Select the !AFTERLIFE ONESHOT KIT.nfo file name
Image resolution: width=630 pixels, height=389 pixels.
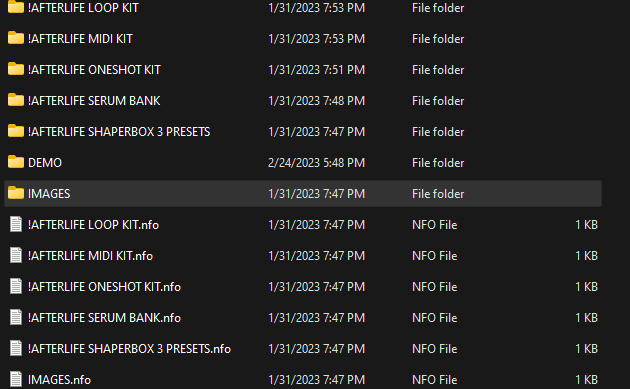(x=104, y=287)
